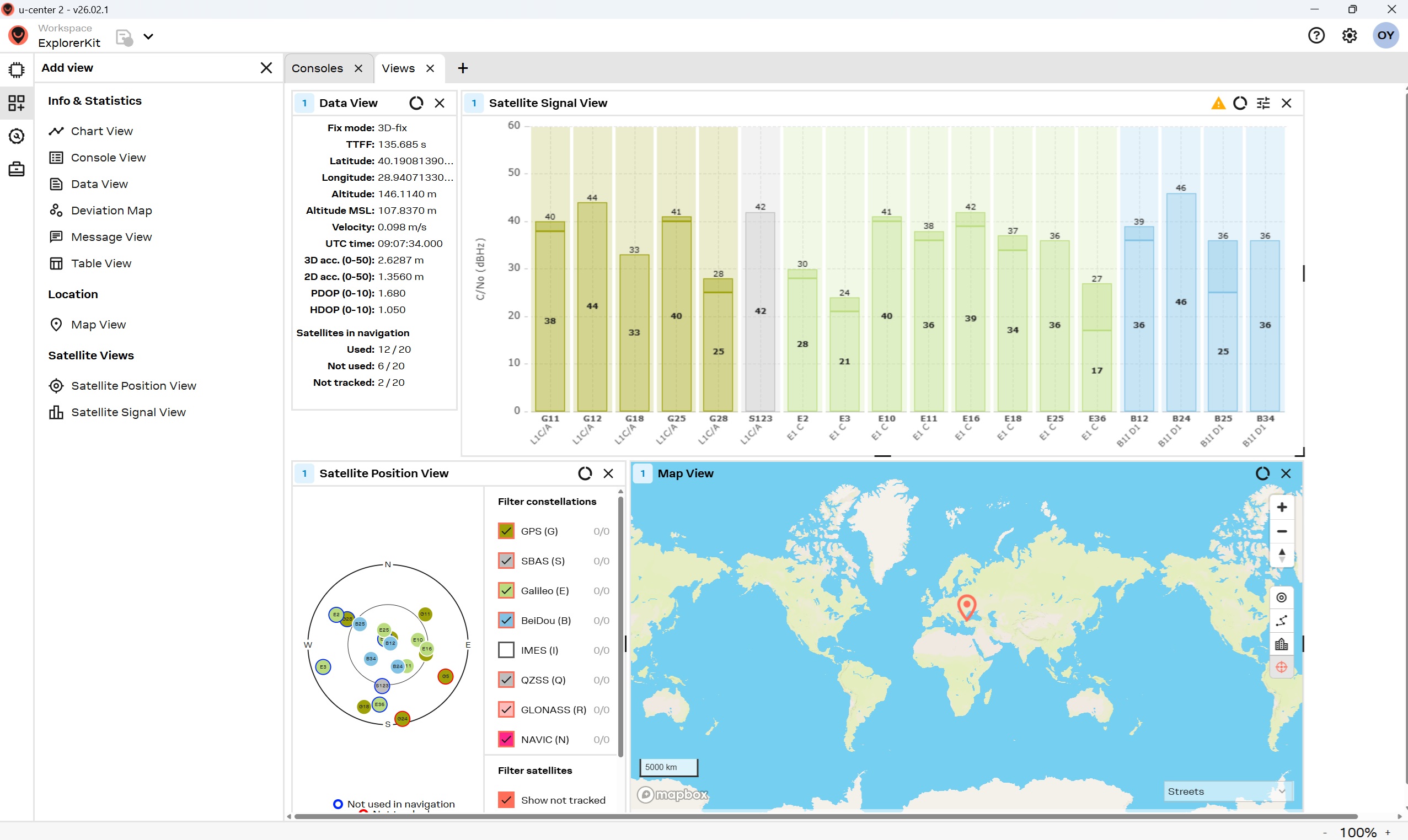Toggle 3D buildings icon on map
The height and width of the screenshot is (840, 1408).
tap(1281, 644)
